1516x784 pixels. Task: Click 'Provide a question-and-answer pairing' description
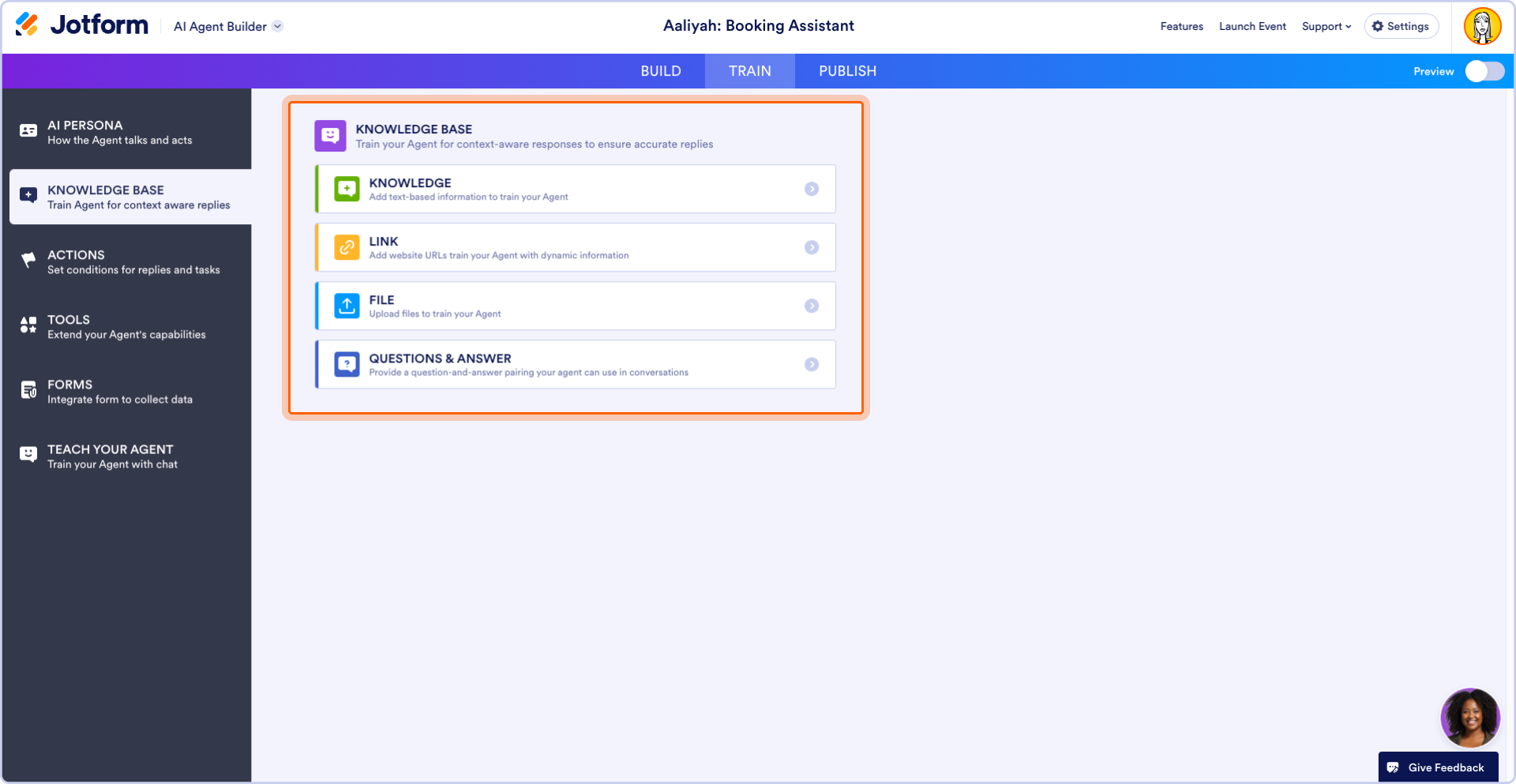(528, 372)
